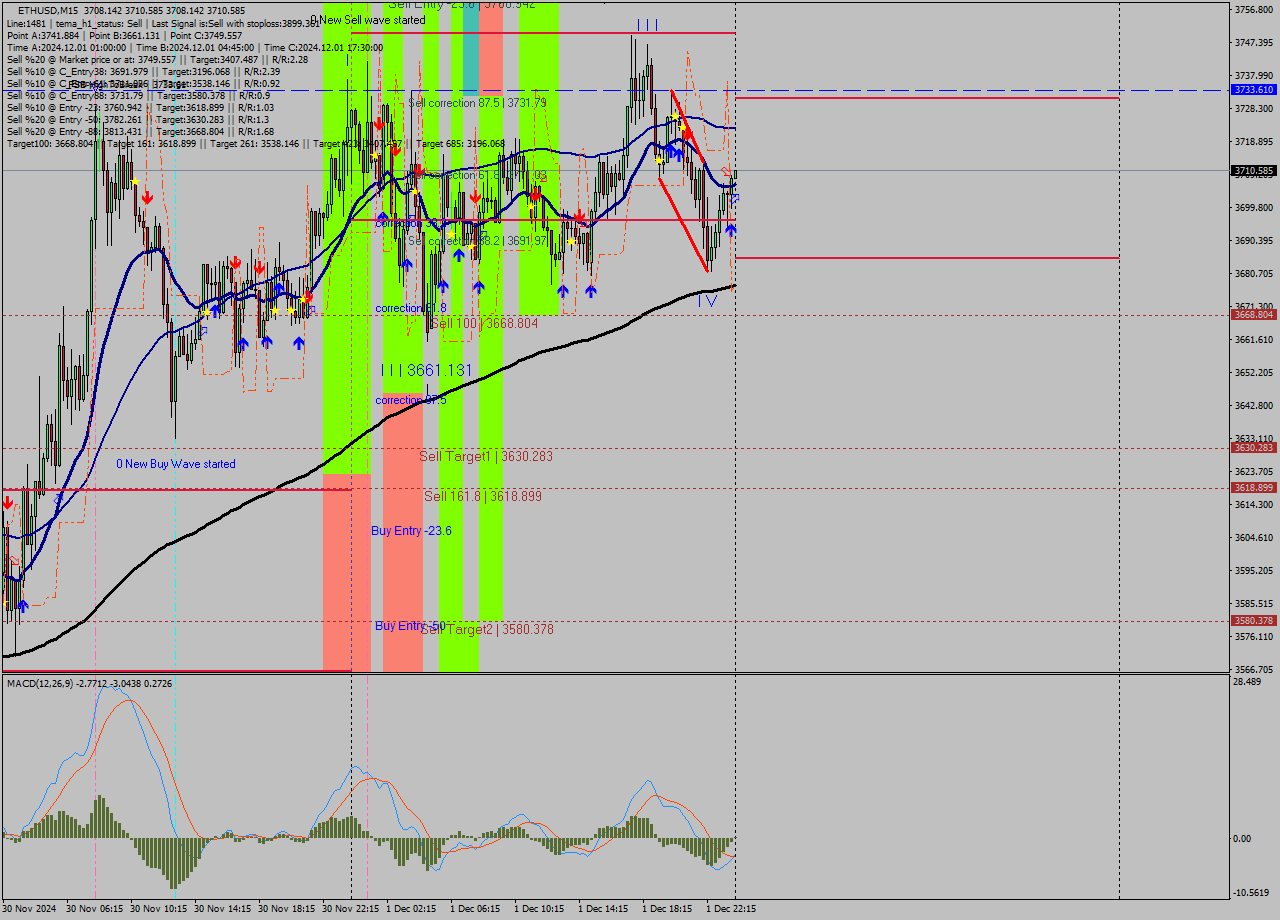The height and width of the screenshot is (920, 1280).
Task: Click the red 3618.899 price tag on axis
Action: click(1253, 488)
